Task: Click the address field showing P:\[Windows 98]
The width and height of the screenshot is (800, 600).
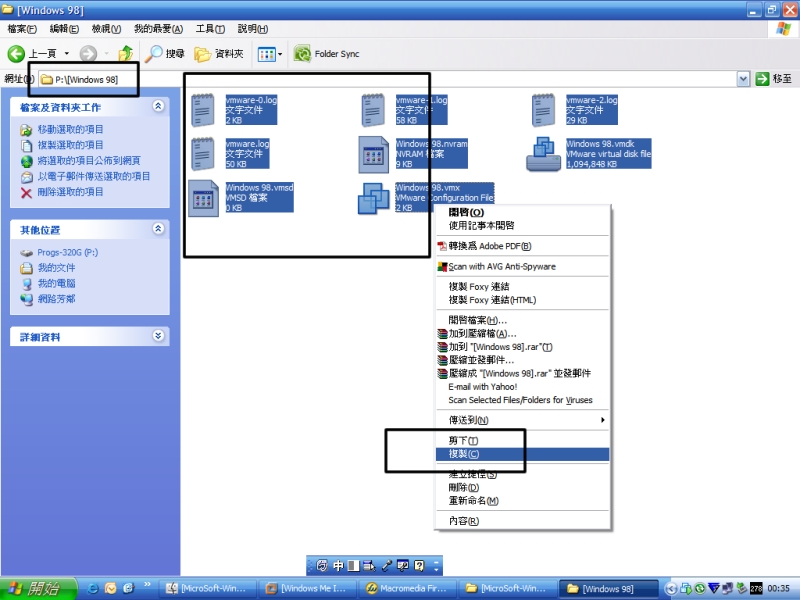Action: tap(388, 80)
